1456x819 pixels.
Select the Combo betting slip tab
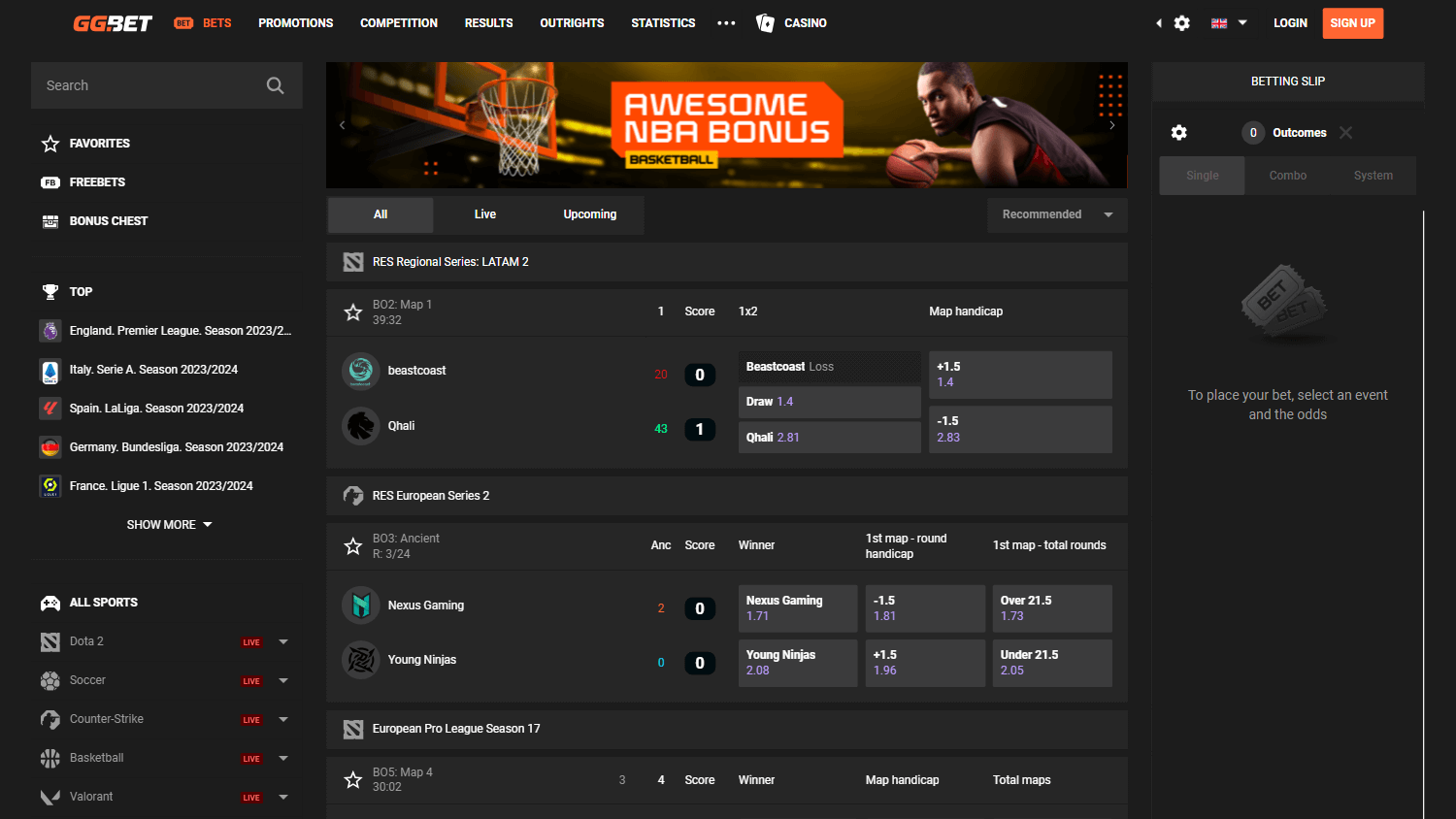(1288, 176)
